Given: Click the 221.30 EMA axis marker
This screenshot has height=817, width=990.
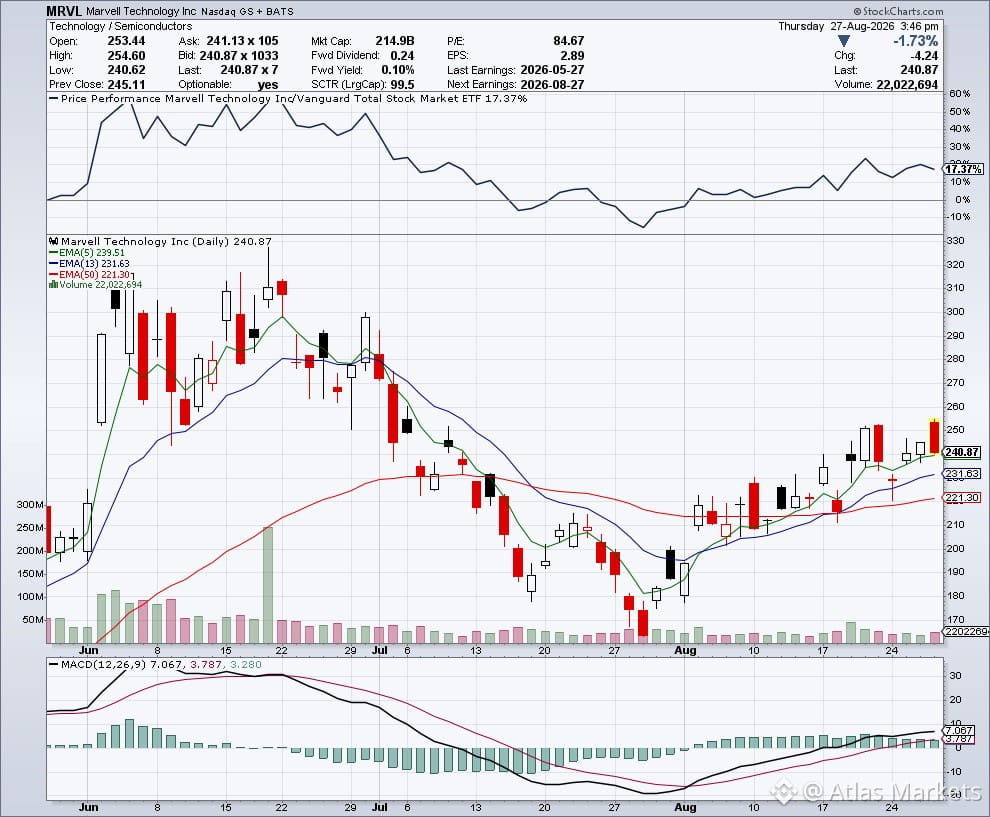Looking at the screenshot, I should pos(962,498).
